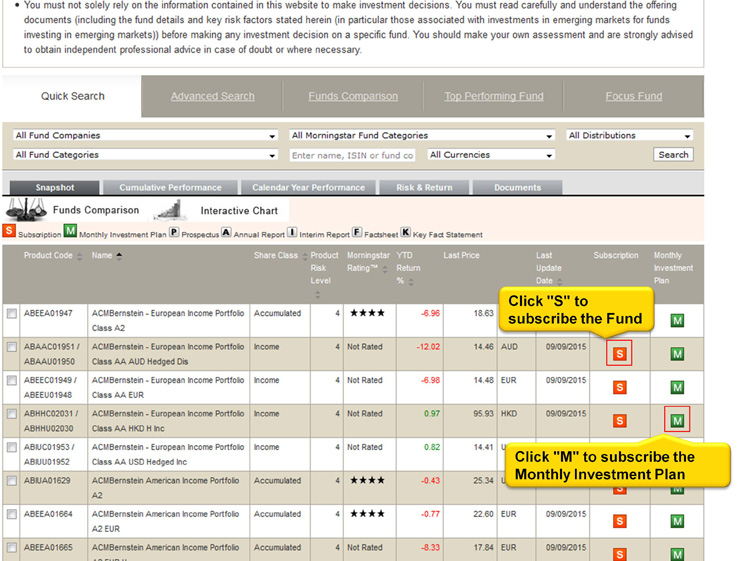The image size is (748, 561).
Task: Click legend Monthly Investment Plan M icon
Action: tap(70, 231)
